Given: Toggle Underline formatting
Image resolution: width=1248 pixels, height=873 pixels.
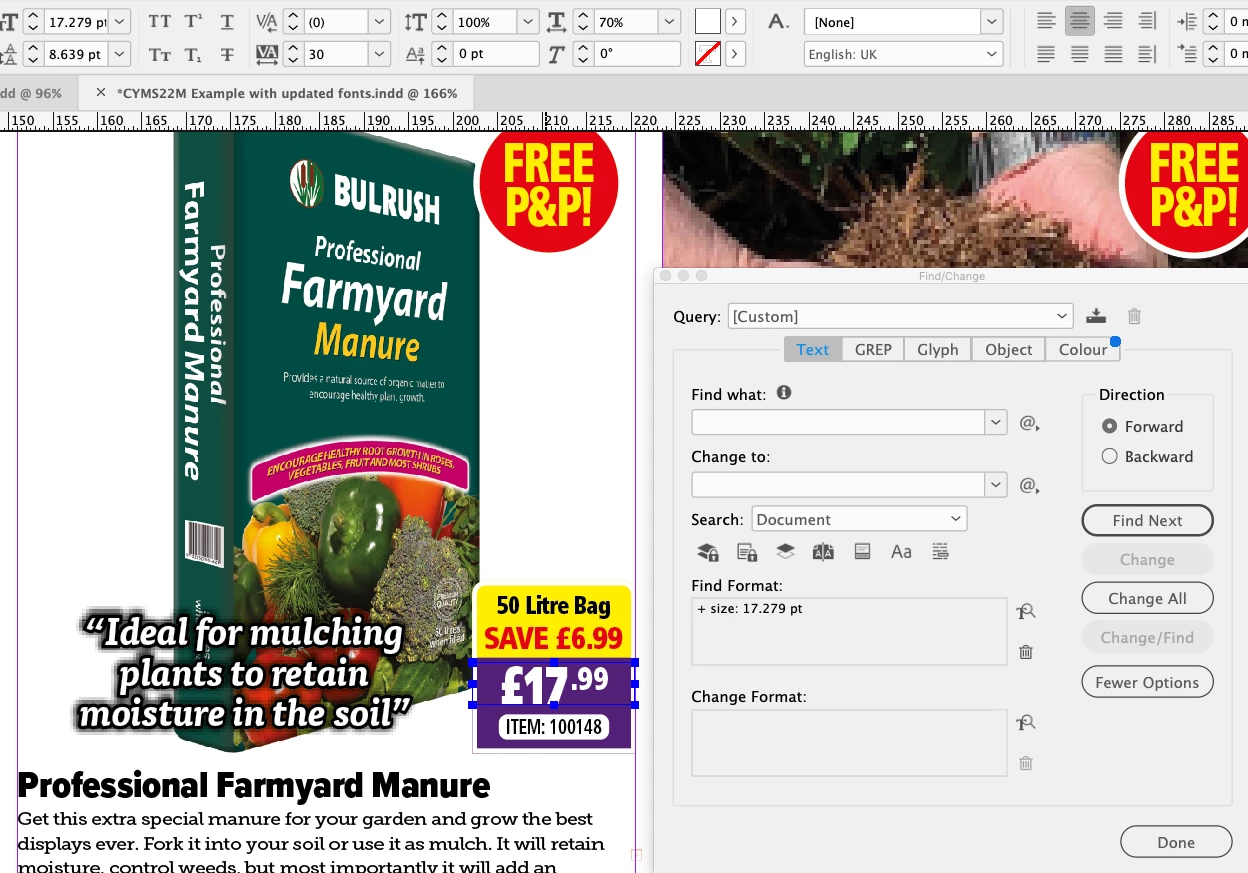Looking at the screenshot, I should (x=227, y=22).
